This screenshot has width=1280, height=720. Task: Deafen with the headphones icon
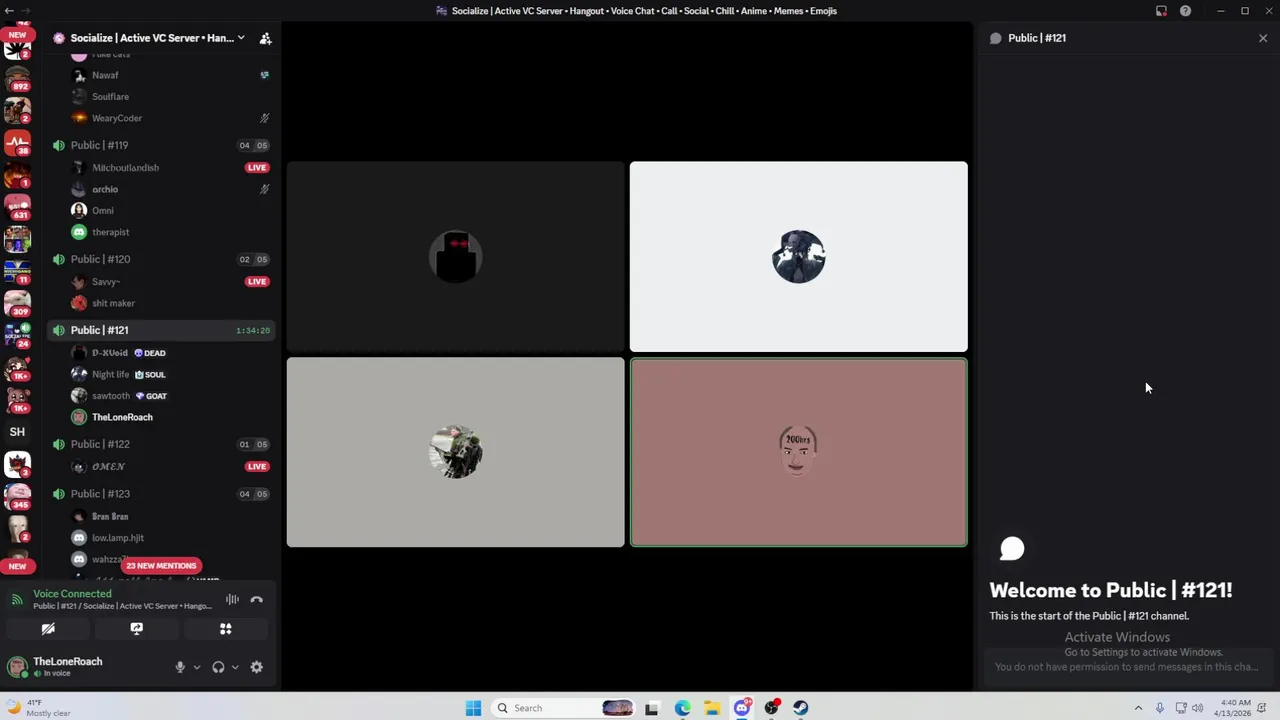[218, 667]
